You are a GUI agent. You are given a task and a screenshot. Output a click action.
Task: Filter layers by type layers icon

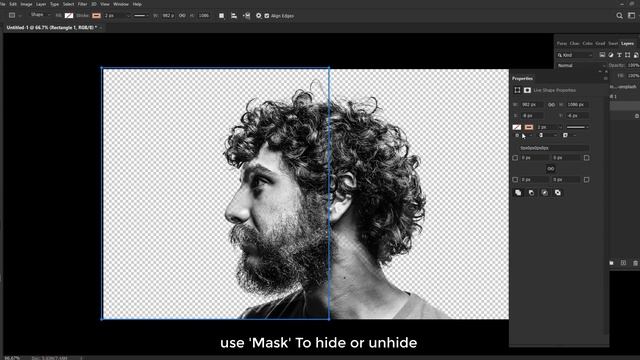point(619,55)
